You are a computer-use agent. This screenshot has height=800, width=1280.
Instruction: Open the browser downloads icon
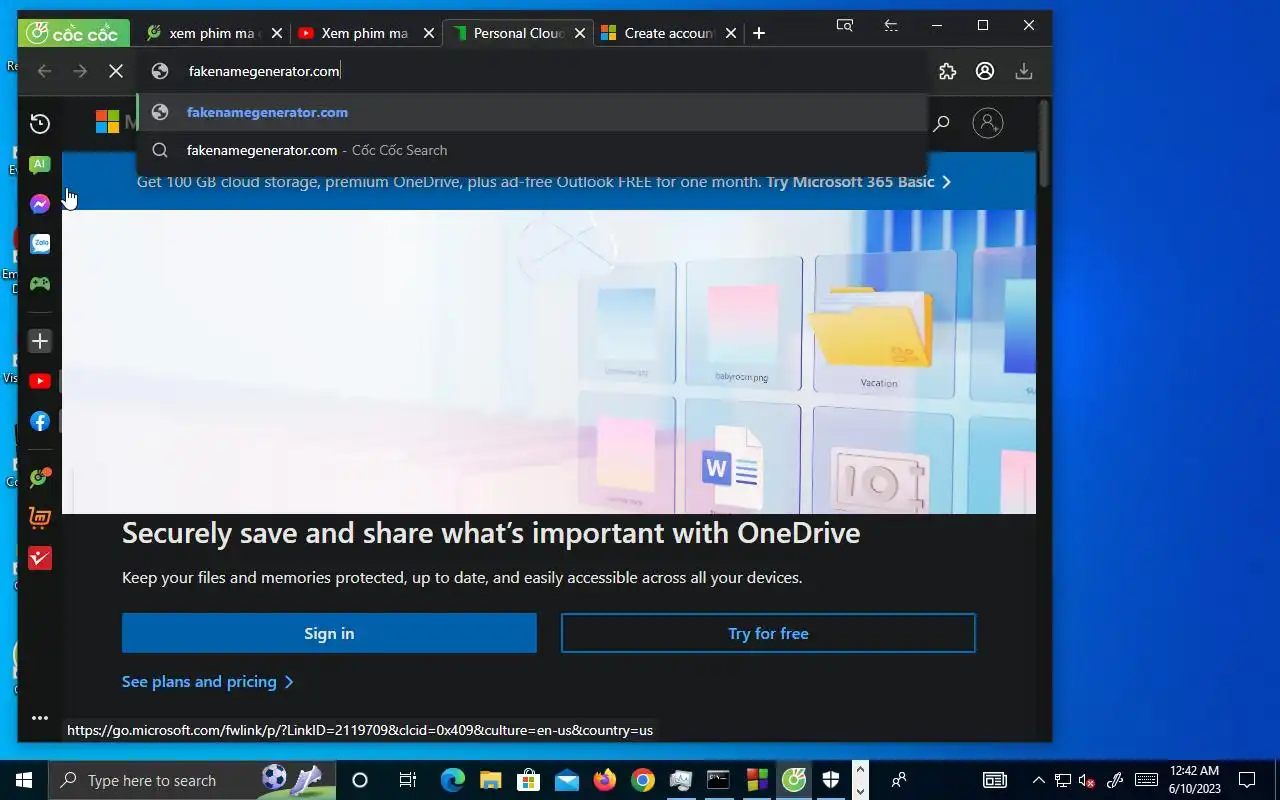(x=1023, y=71)
